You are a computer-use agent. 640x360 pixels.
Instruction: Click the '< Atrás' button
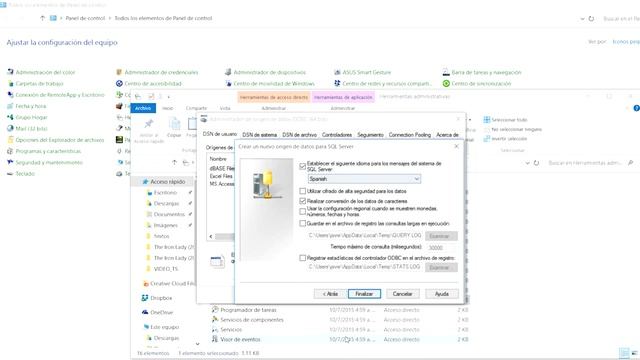[x=330, y=294]
